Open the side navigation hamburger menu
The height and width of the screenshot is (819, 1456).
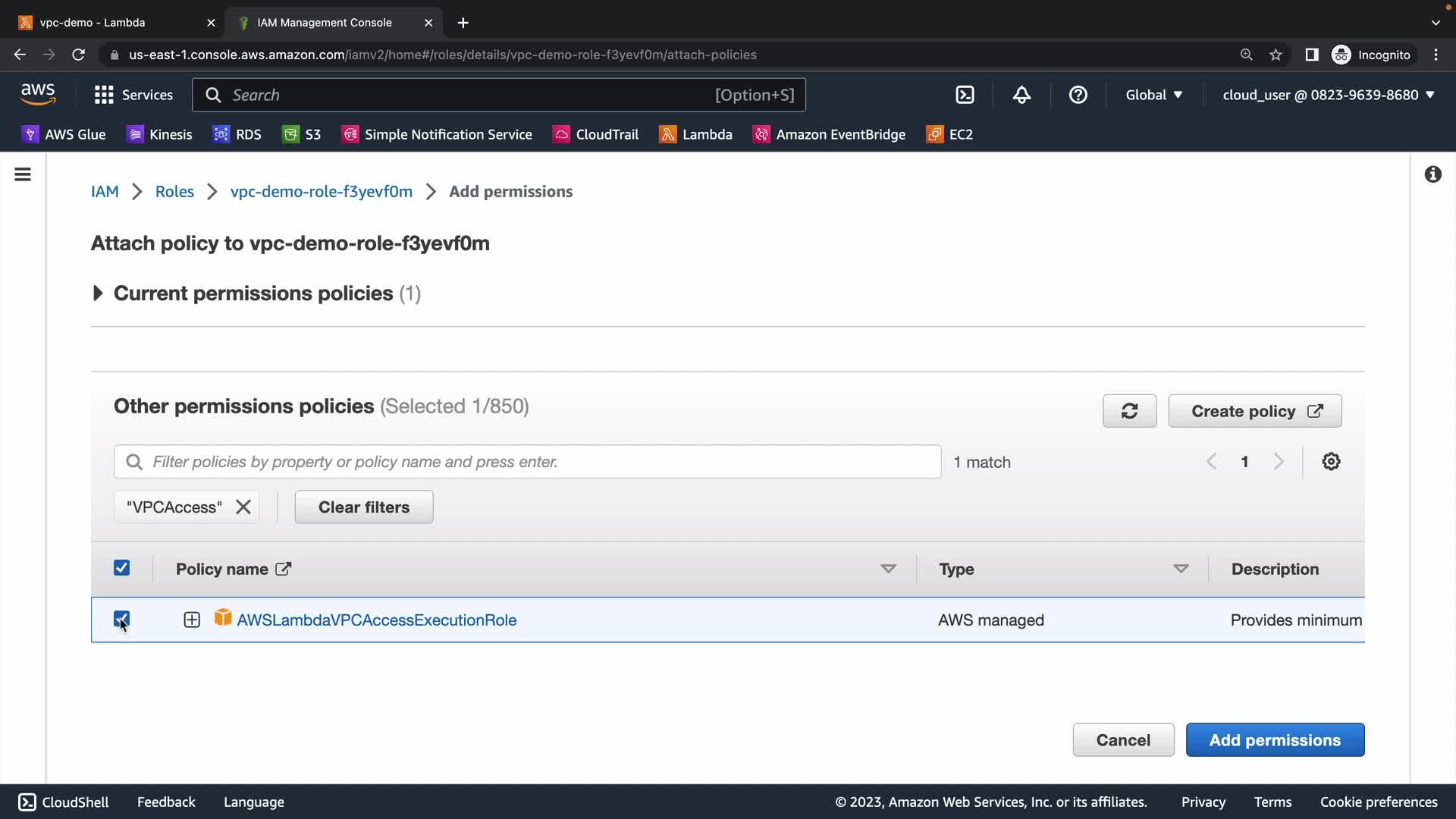(23, 174)
